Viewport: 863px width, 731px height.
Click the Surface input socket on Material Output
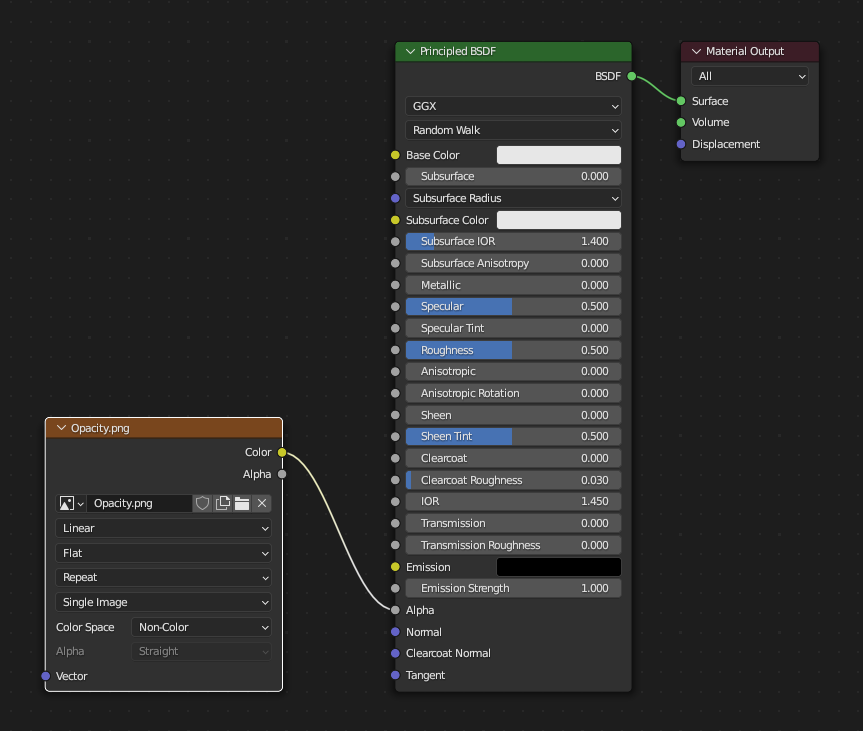click(x=681, y=101)
